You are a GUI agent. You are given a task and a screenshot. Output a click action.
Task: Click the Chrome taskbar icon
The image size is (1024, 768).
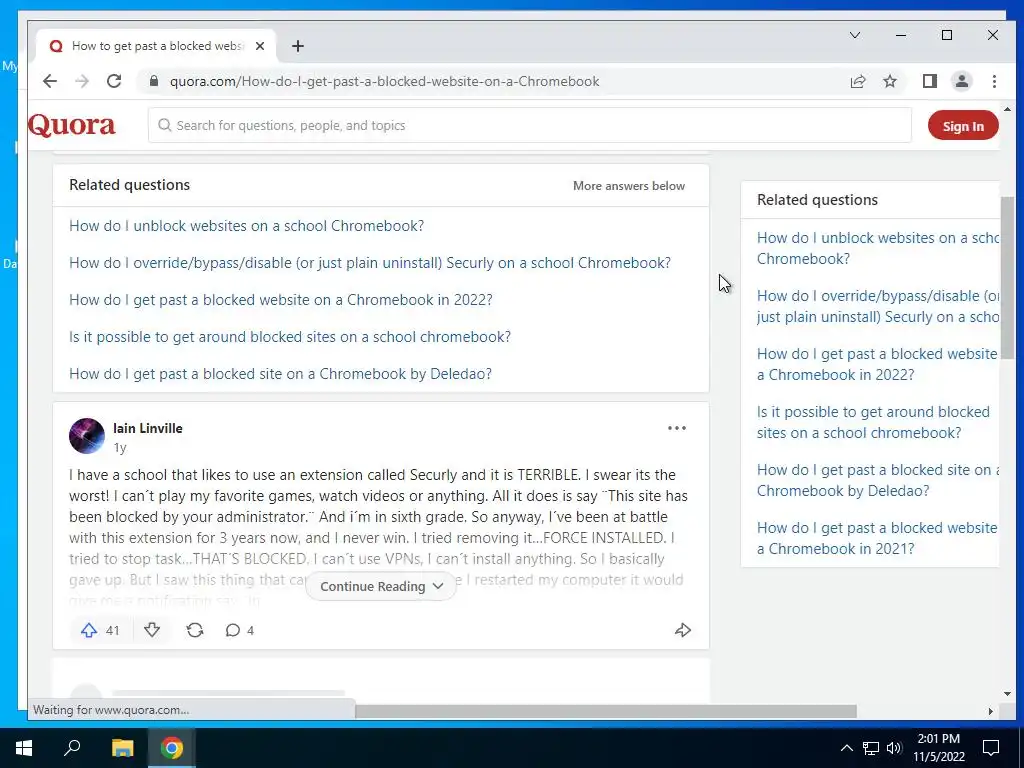[172, 748]
